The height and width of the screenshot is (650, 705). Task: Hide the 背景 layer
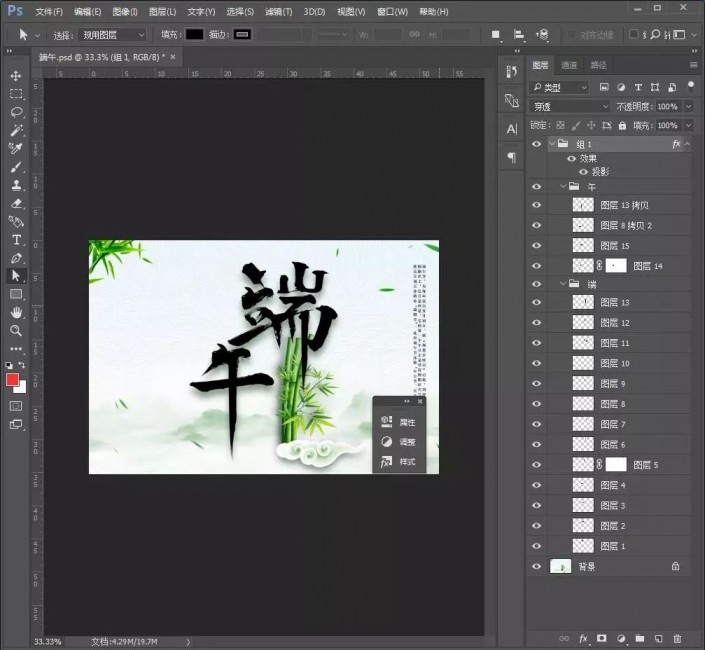[x=536, y=566]
